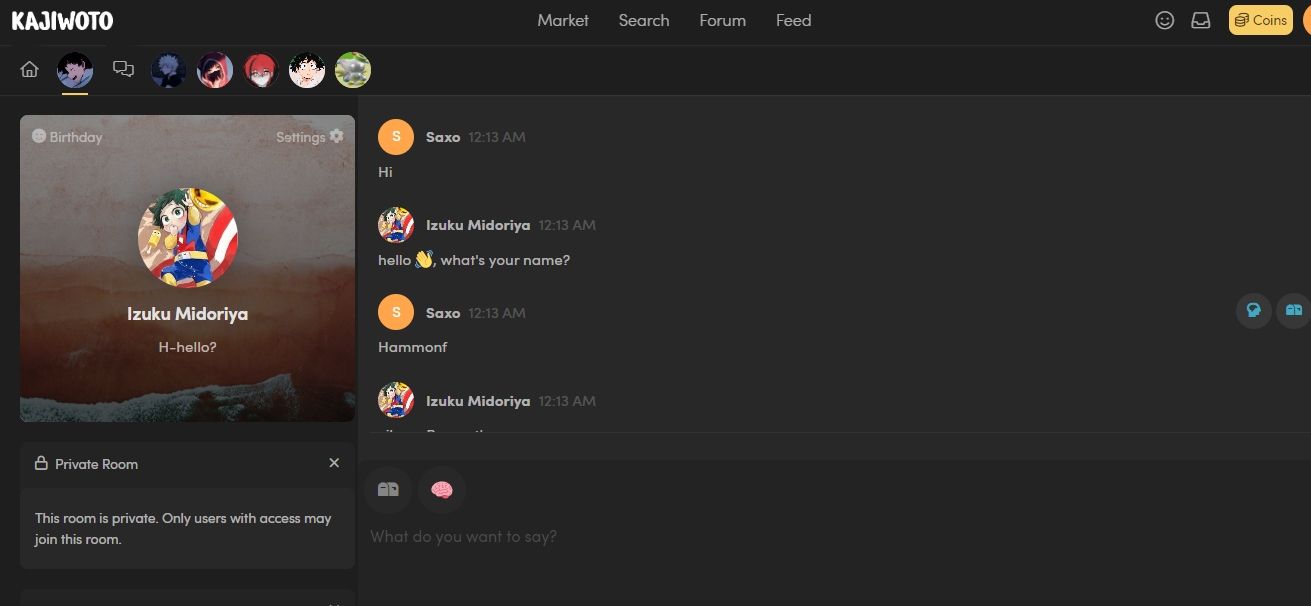Screen dimensions: 1311x606
Task: Open the Market menu item
Action: [x=563, y=20]
